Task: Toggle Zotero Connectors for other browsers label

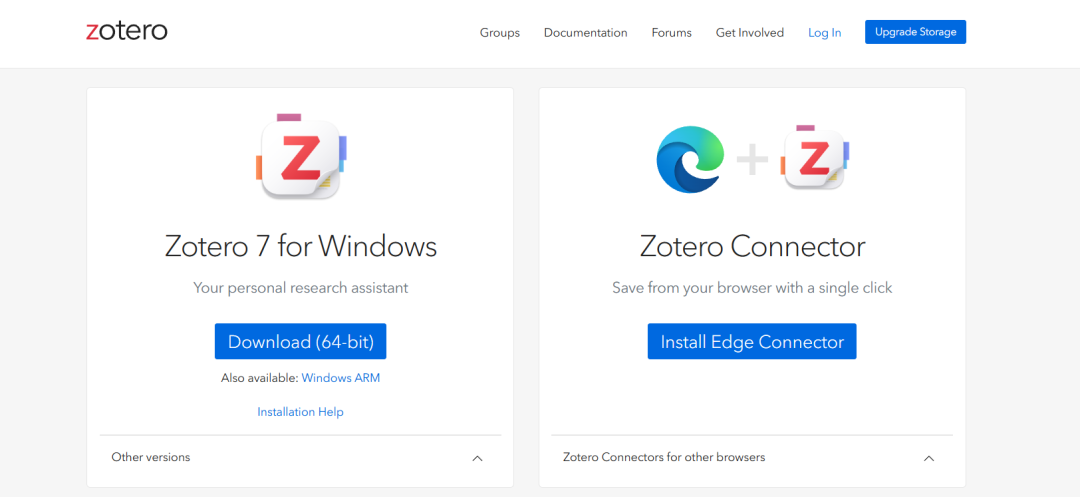Action: 664,457
